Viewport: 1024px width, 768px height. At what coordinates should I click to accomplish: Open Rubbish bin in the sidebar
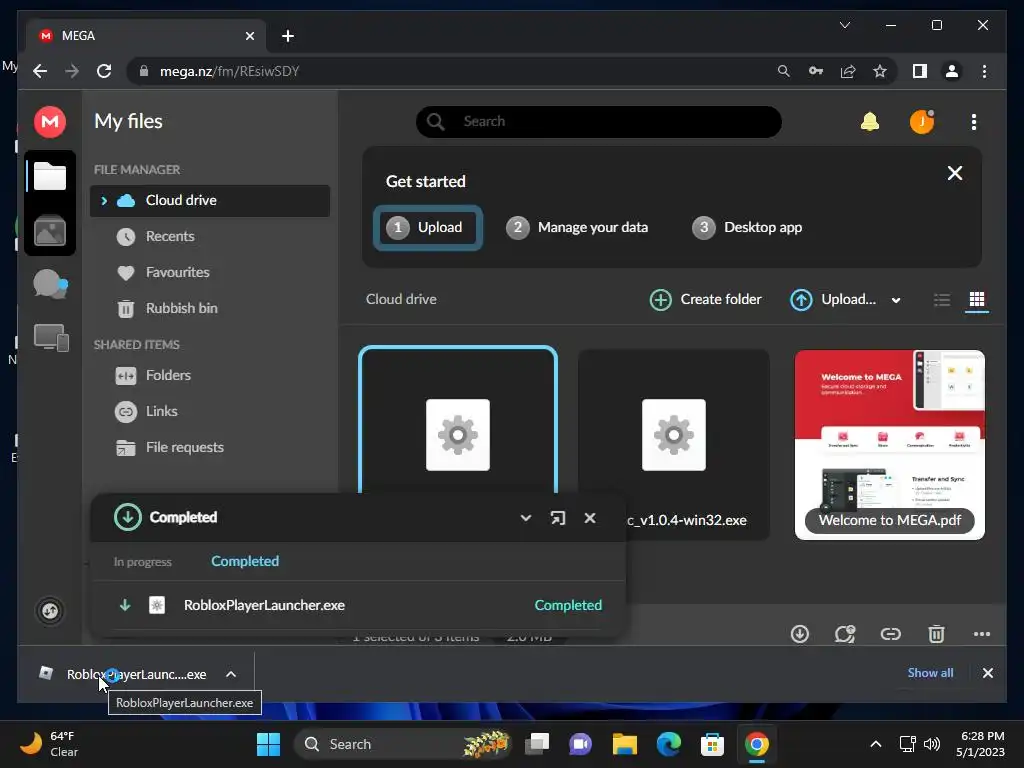click(182, 308)
